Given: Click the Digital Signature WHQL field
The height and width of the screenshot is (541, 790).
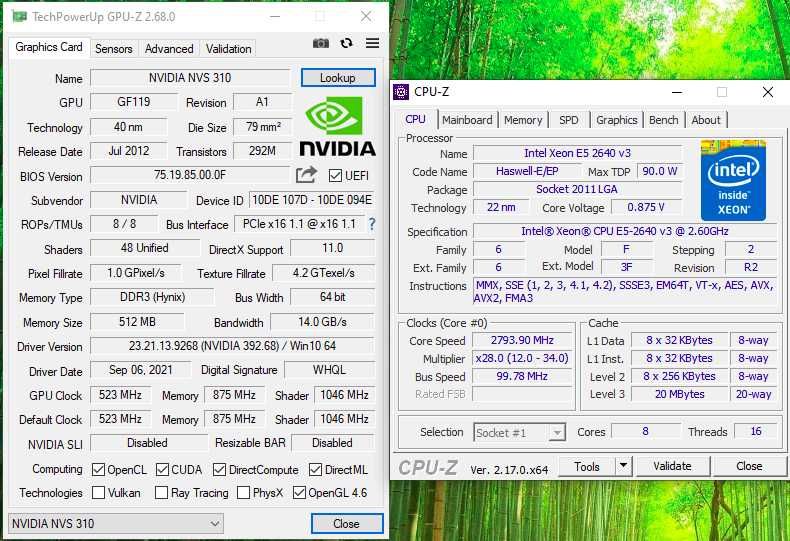Looking at the screenshot, I should pyautogui.click(x=330, y=370).
